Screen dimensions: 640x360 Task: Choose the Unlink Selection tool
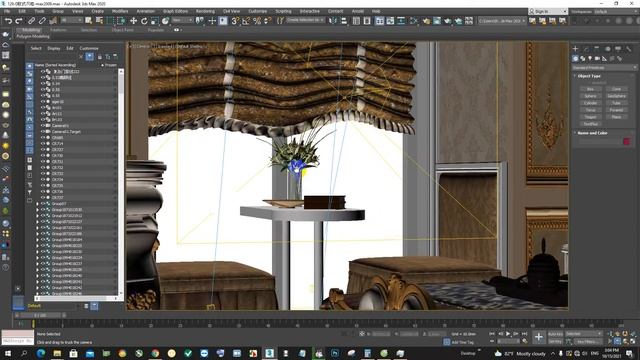(x=42, y=21)
